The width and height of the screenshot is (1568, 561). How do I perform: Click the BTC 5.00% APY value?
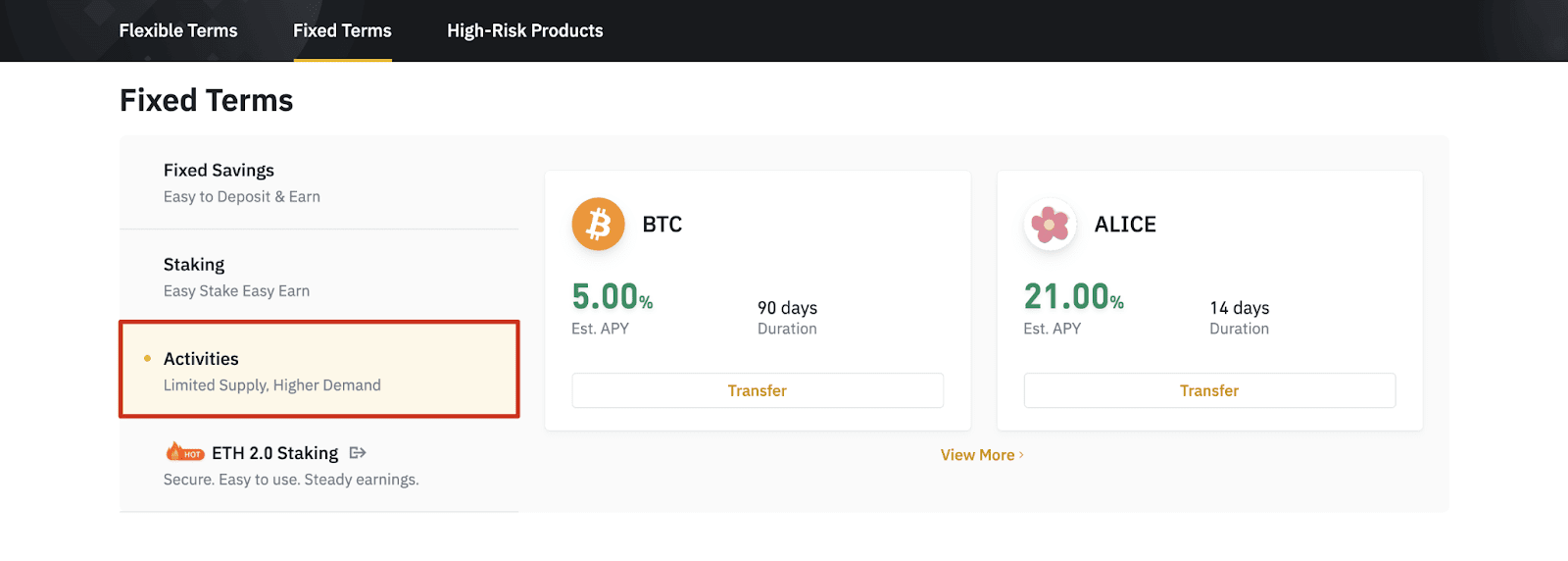(x=612, y=296)
